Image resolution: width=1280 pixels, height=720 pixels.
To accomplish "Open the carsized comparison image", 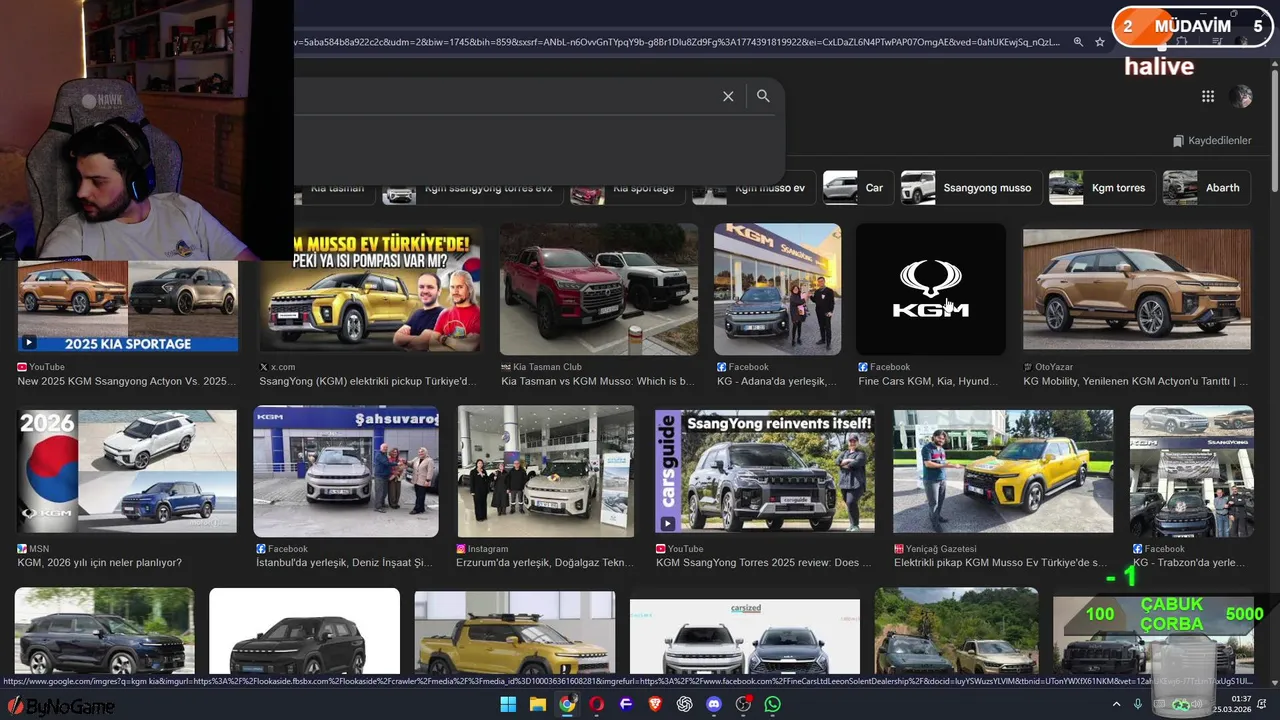I will coord(745,636).
